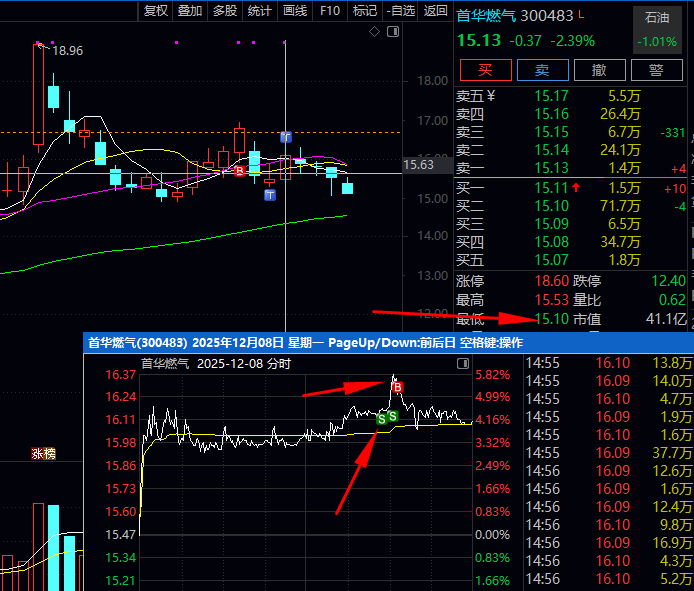Viewport: 694px width, 591px height.
Task: Click intraday chart title 2025-12-08 分时
Action: [244, 364]
